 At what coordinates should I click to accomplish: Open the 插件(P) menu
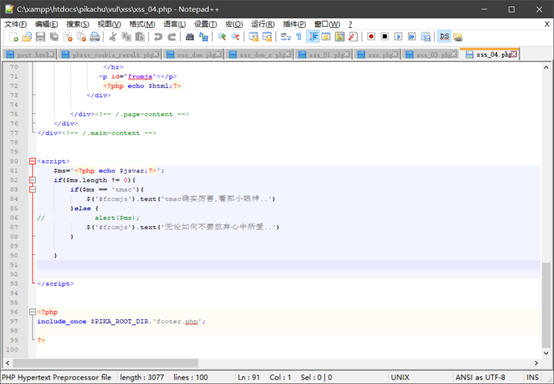coord(294,24)
